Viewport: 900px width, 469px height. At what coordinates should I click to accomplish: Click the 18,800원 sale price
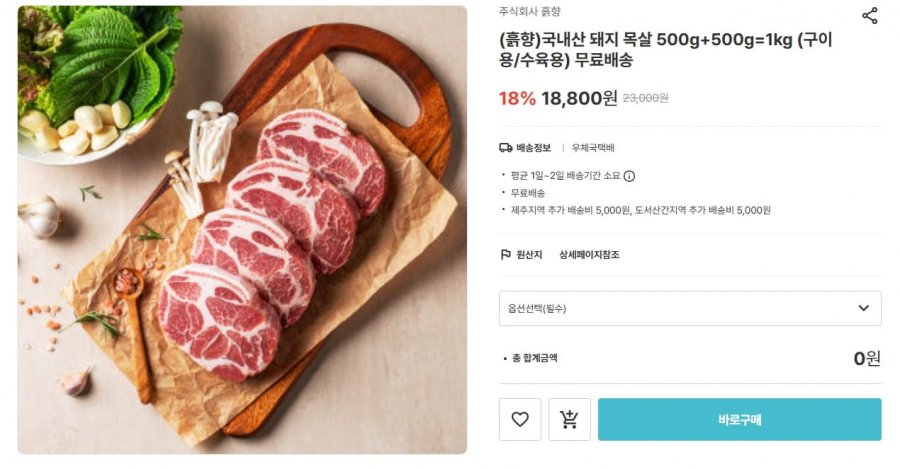[579, 98]
